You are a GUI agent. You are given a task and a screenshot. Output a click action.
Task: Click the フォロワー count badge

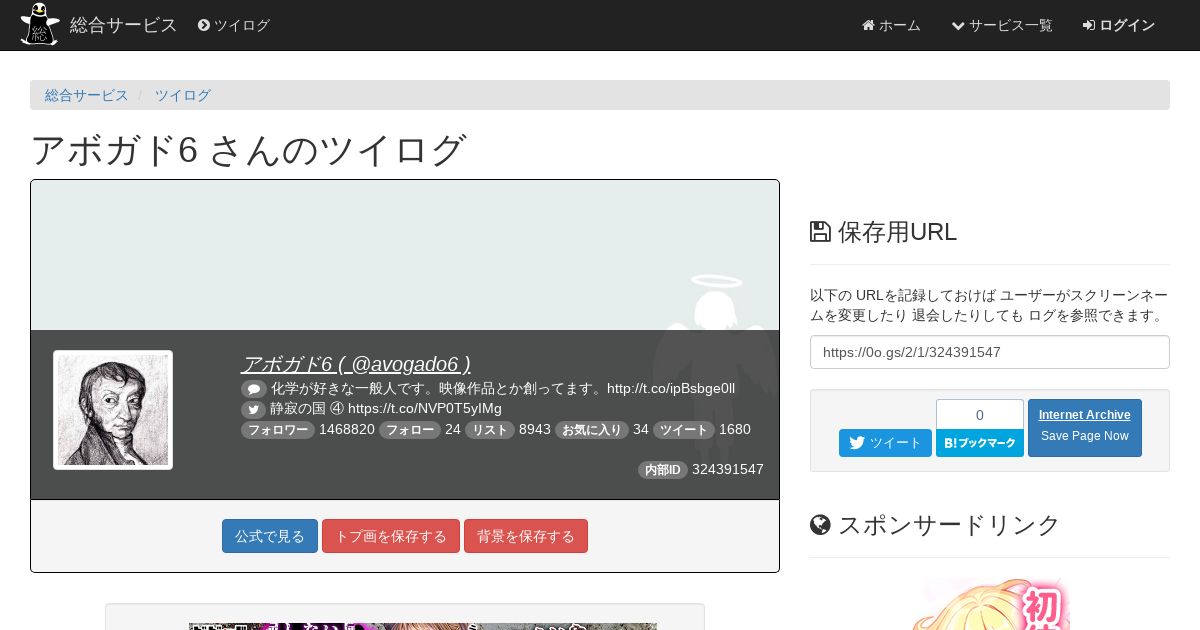278,430
